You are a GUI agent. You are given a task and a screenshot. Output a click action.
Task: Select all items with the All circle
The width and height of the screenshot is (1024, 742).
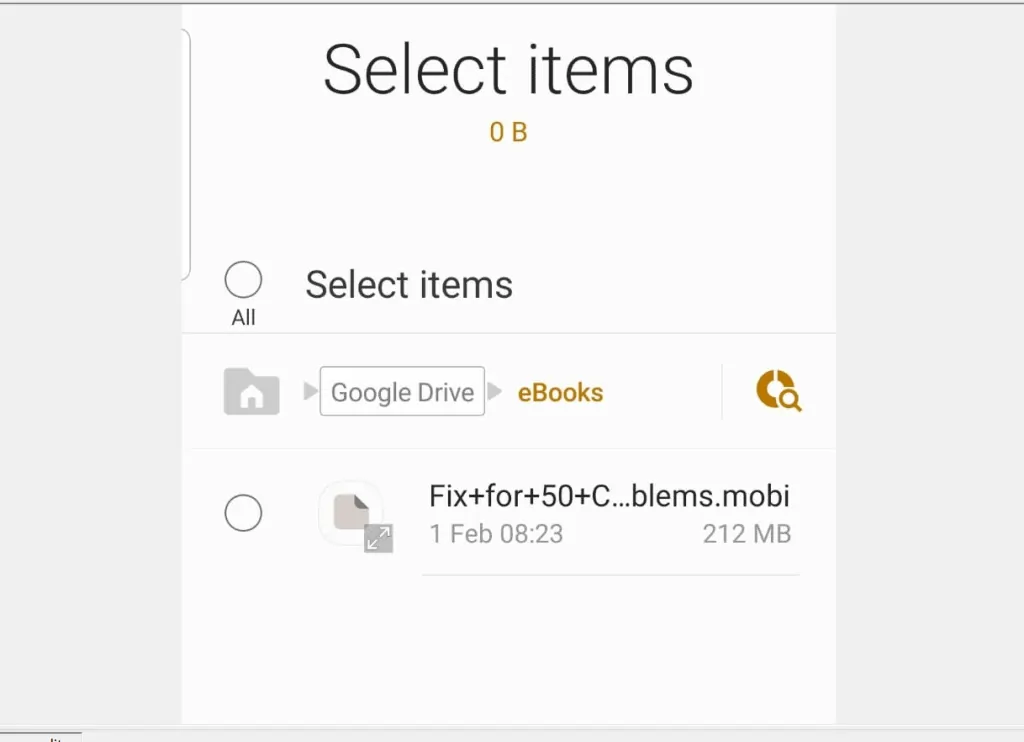[x=243, y=280]
